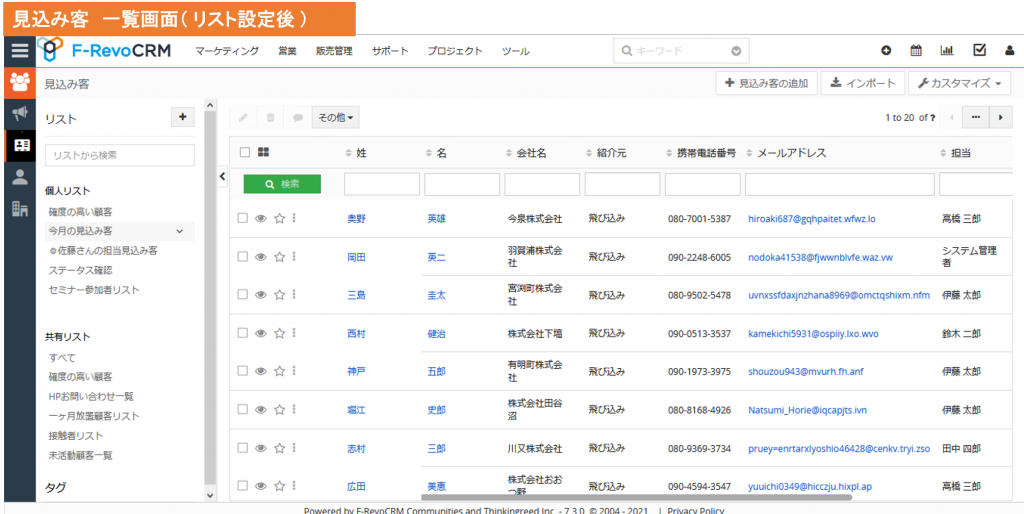The image size is (1024, 514).
Task: Open the ツール menu
Action: 515,51
